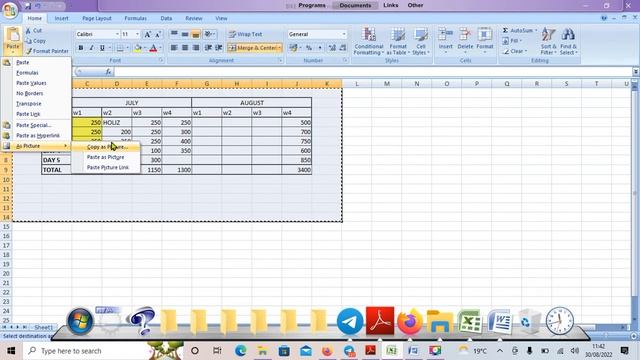Open Format as Table gallery

(398, 41)
